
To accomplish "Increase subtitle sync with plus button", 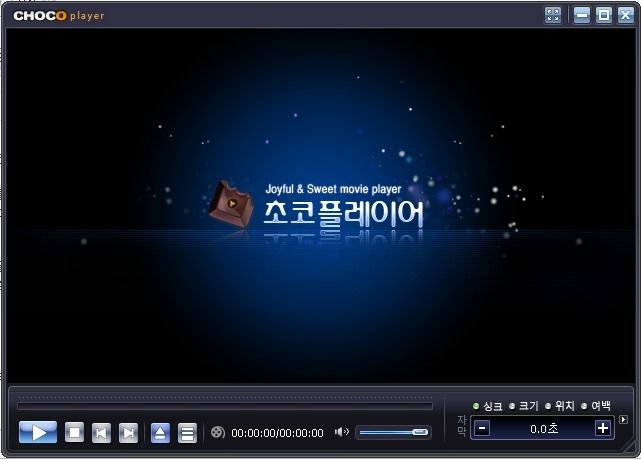I will point(603,429).
